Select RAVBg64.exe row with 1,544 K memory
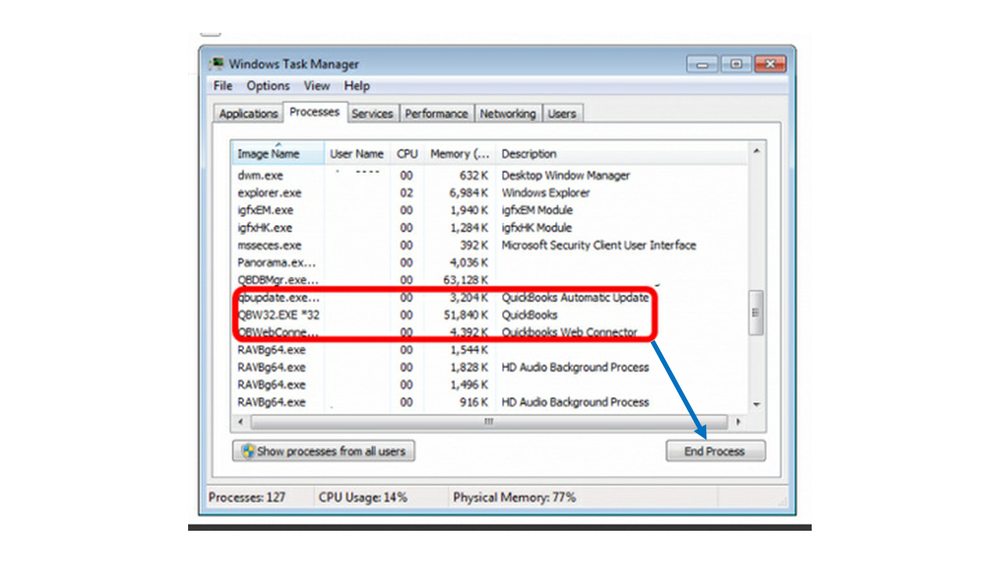The image size is (999, 562). (x=489, y=350)
